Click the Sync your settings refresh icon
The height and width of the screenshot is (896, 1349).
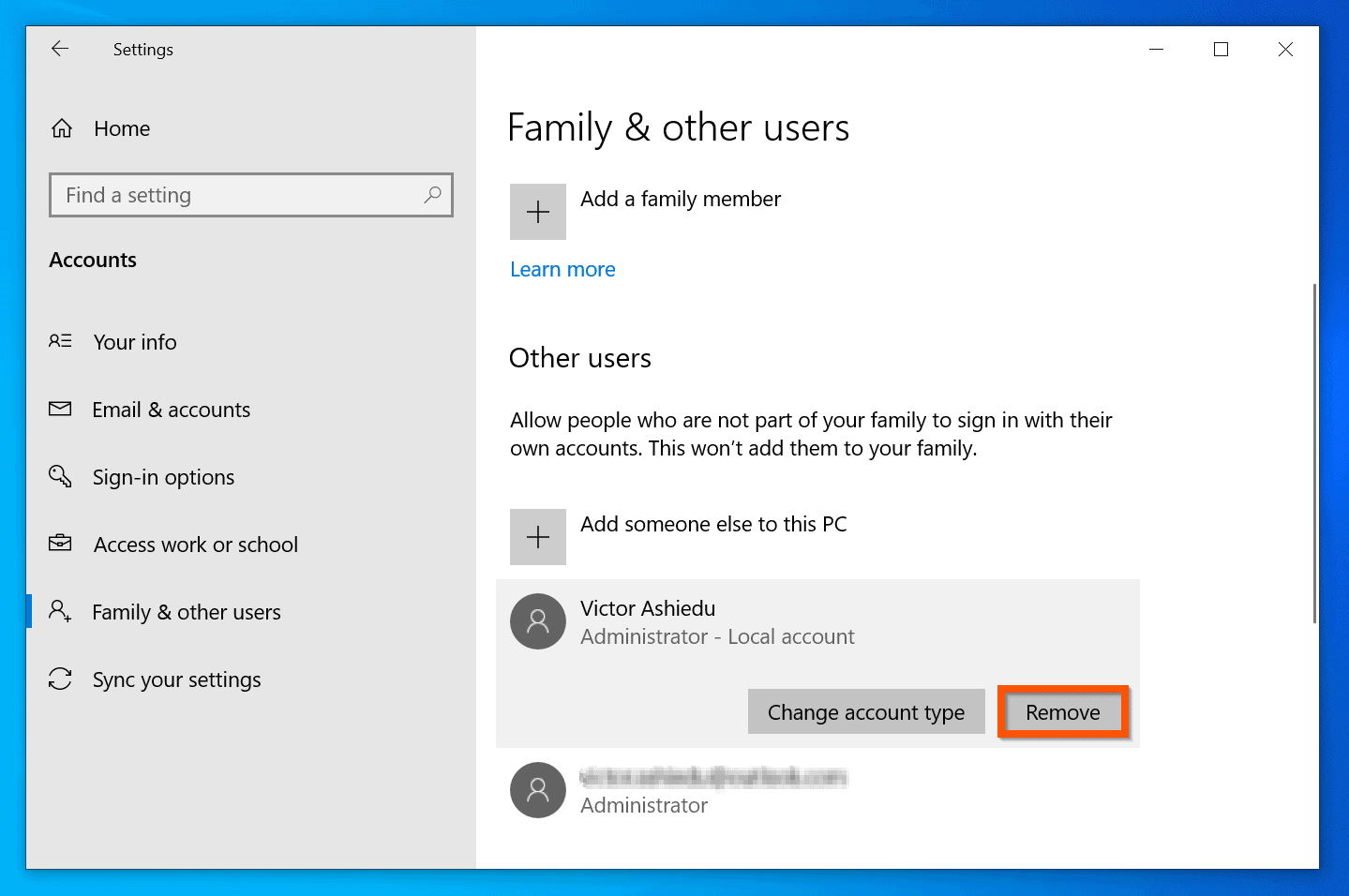(59, 679)
